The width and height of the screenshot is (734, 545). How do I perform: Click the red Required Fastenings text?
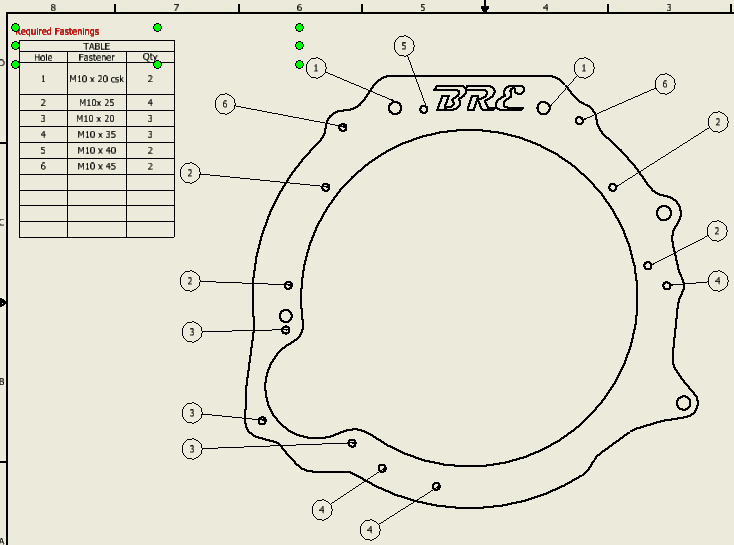[x=58, y=32]
